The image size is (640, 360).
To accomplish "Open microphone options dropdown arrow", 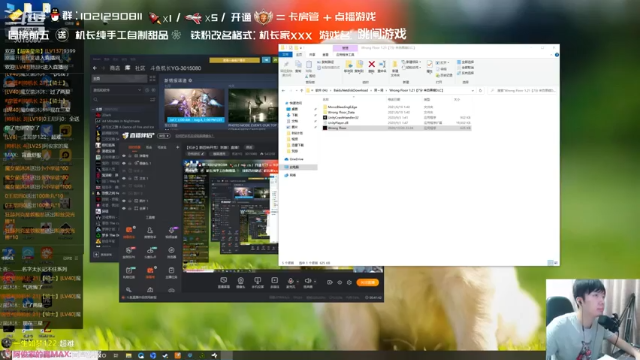I will pyautogui.click(x=297, y=281).
